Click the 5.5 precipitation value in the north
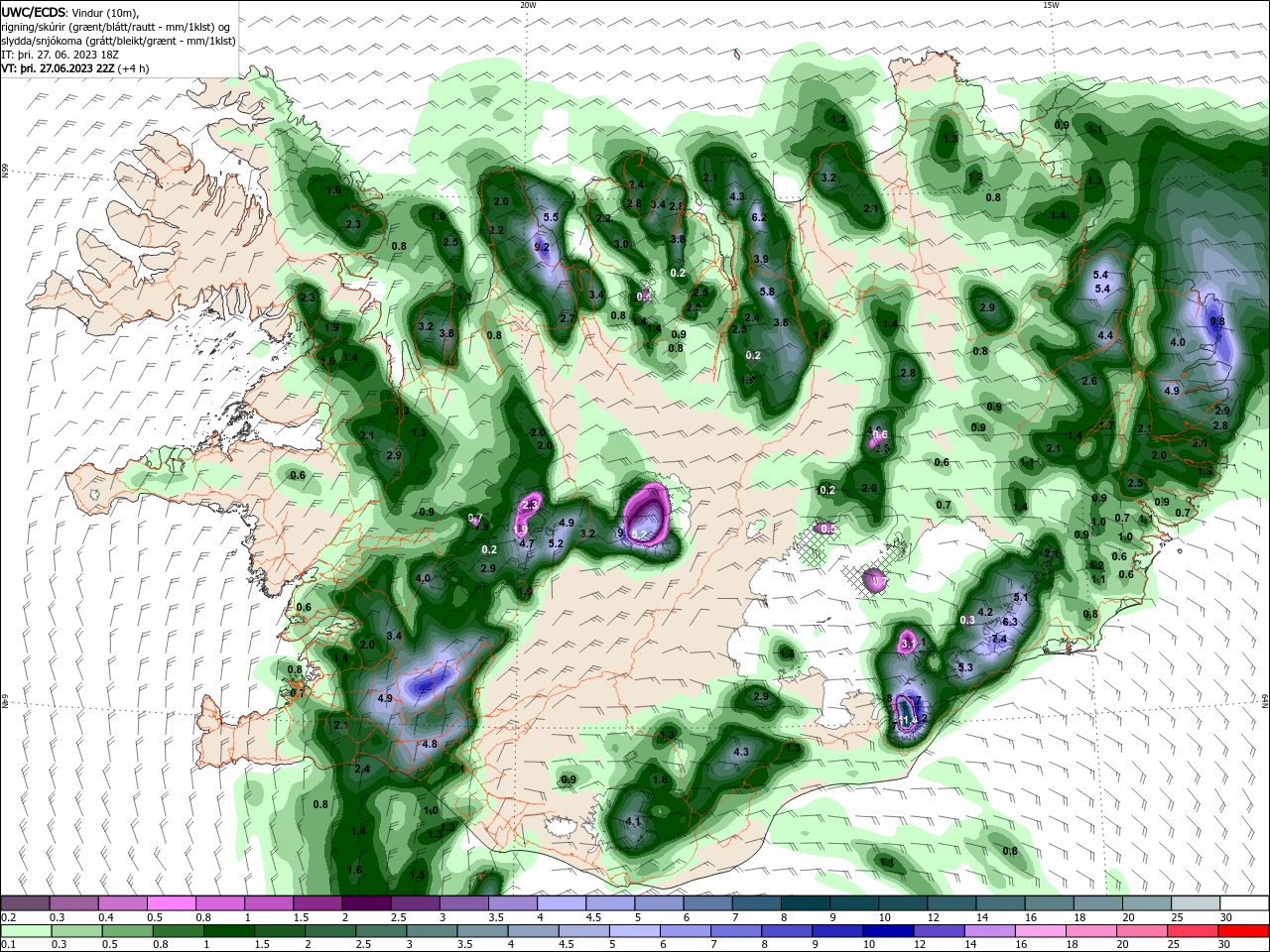The width and height of the screenshot is (1270, 952). pyautogui.click(x=551, y=217)
